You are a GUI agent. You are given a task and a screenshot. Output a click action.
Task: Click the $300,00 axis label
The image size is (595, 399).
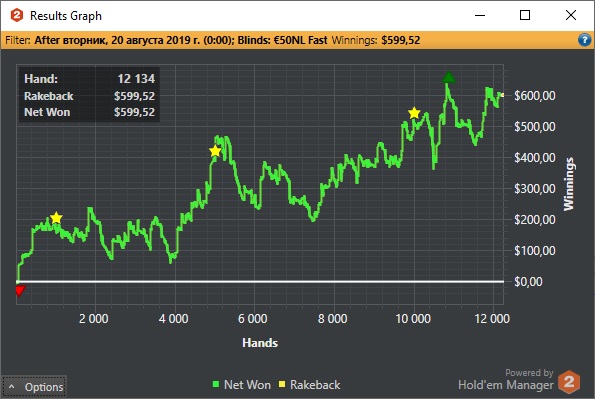click(x=535, y=189)
